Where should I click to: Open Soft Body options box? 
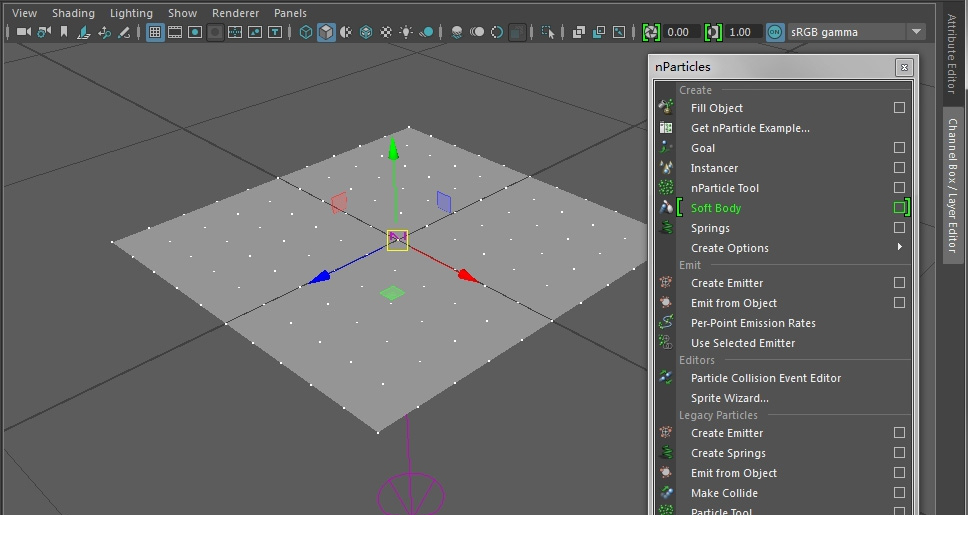pos(899,207)
